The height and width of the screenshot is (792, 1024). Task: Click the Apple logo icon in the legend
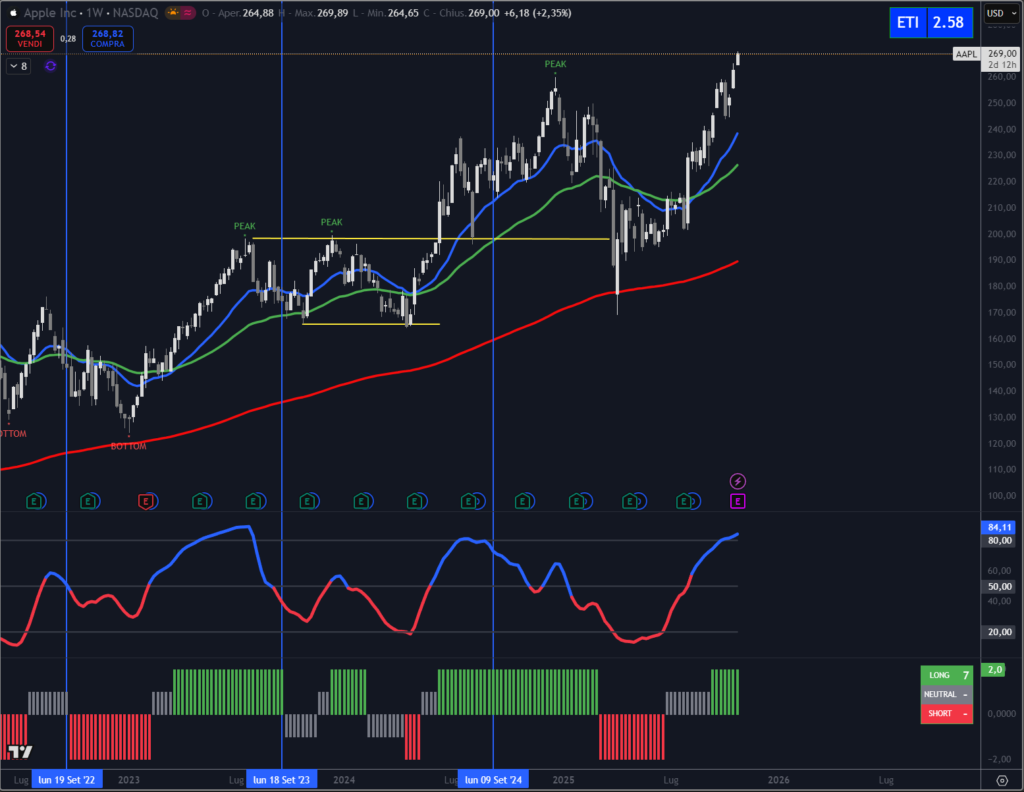tap(11, 13)
